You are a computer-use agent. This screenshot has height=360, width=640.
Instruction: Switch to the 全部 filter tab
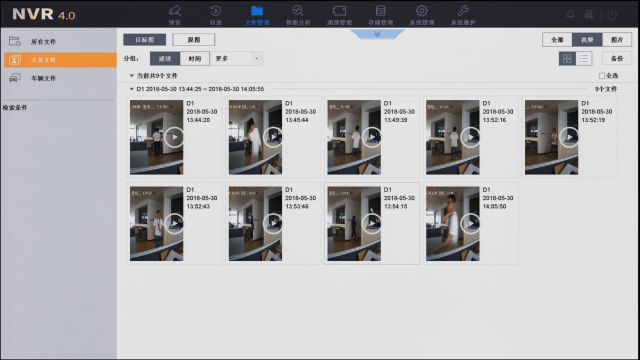click(x=557, y=40)
